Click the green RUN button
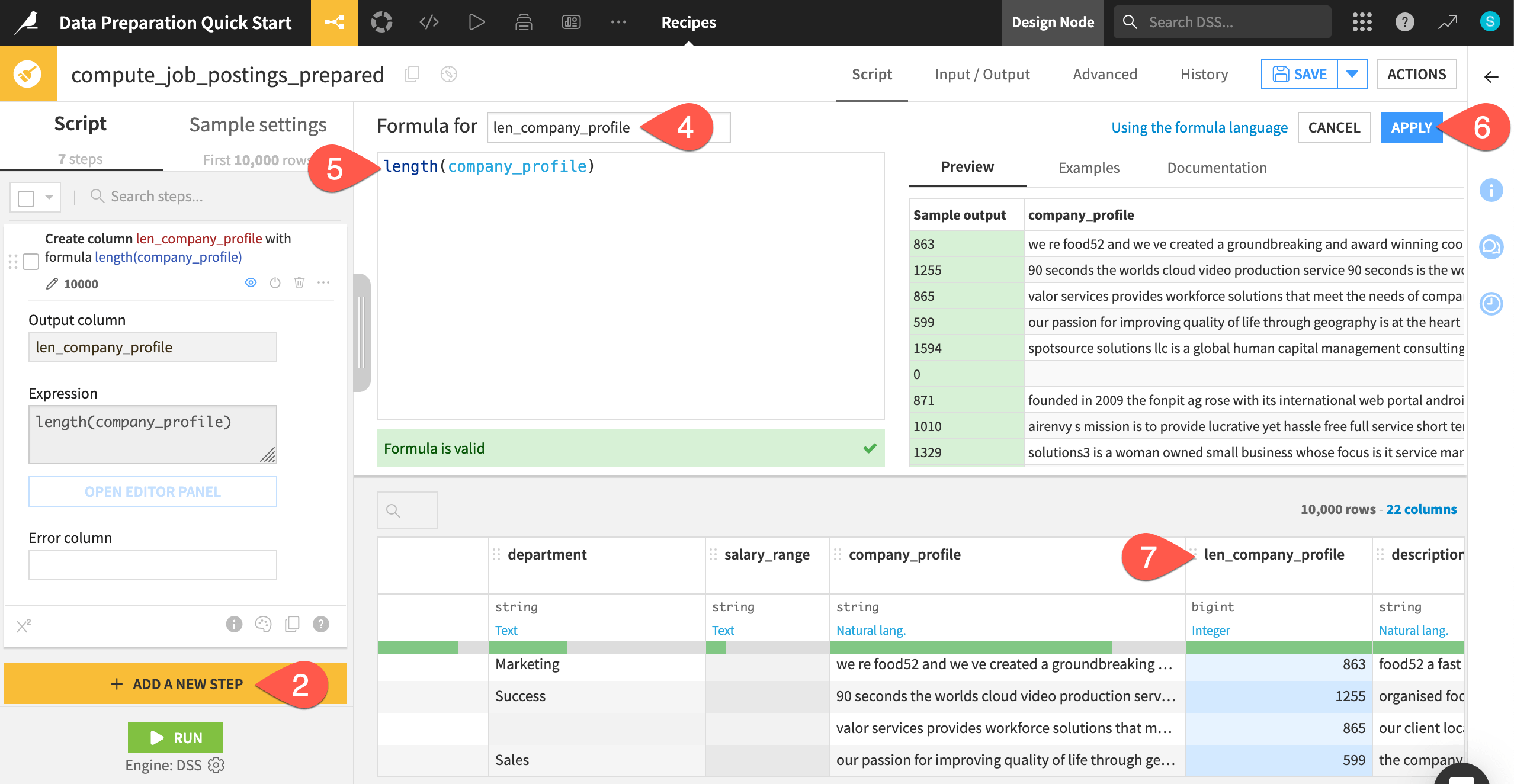This screenshot has width=1514, height=784. (175, 738)
